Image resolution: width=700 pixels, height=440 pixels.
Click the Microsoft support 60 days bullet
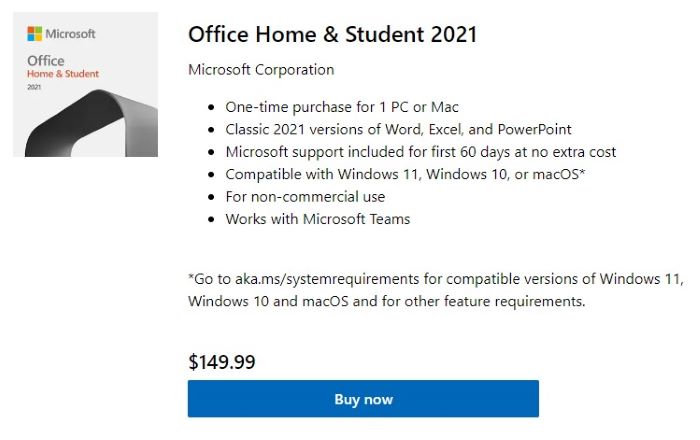click(420, 152)
